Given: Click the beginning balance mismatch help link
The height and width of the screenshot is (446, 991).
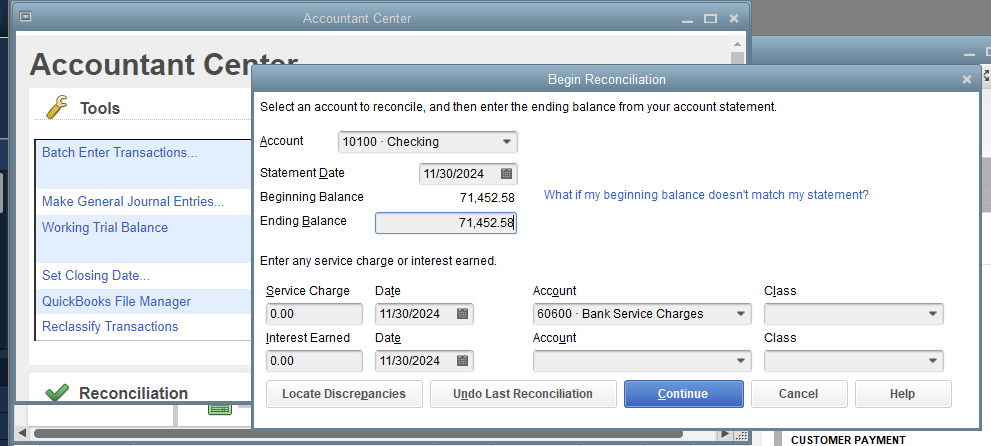Looking at the screenshot, I should tap(706, 195).
